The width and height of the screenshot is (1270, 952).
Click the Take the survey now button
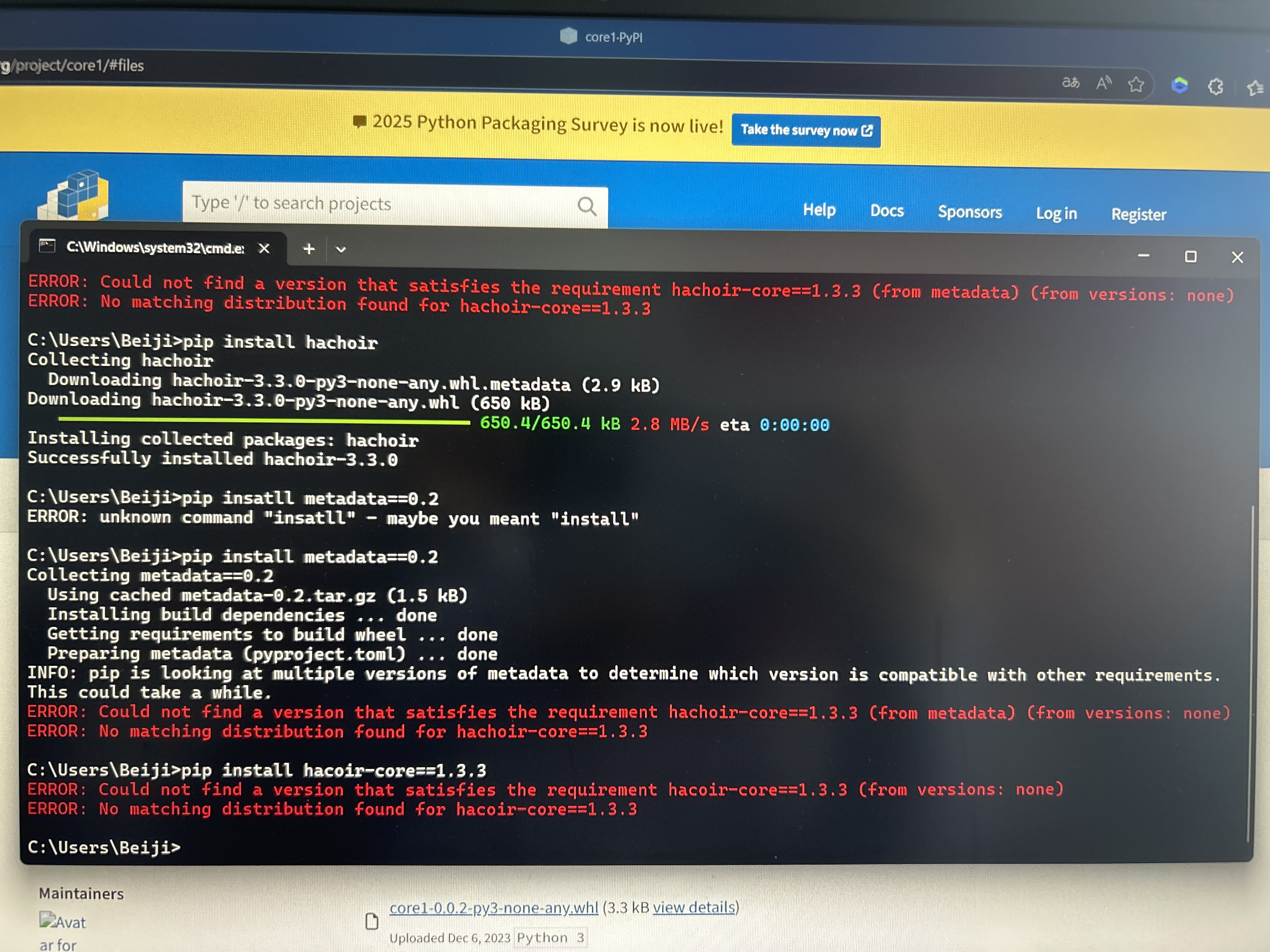click(x=806, y=130)
